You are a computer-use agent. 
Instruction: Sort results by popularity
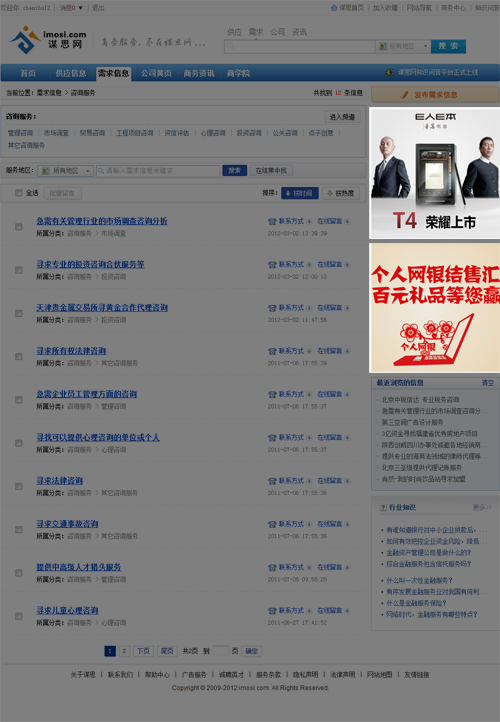coord(340,193)
